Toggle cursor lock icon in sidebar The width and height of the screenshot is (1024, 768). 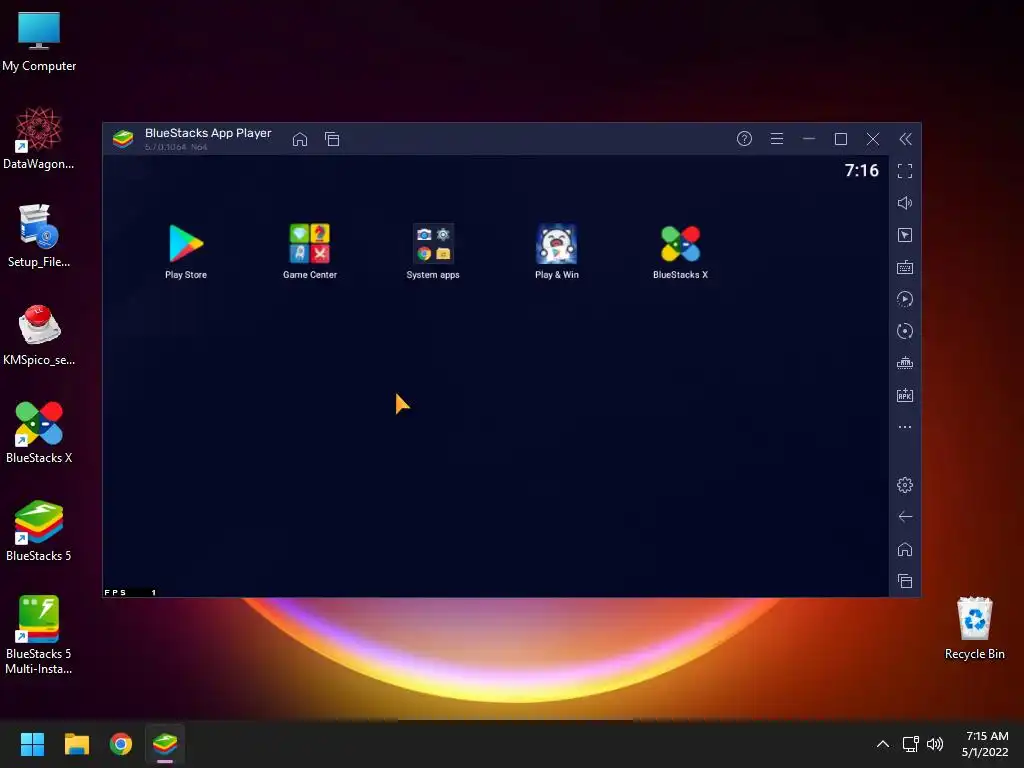(904, 235)
